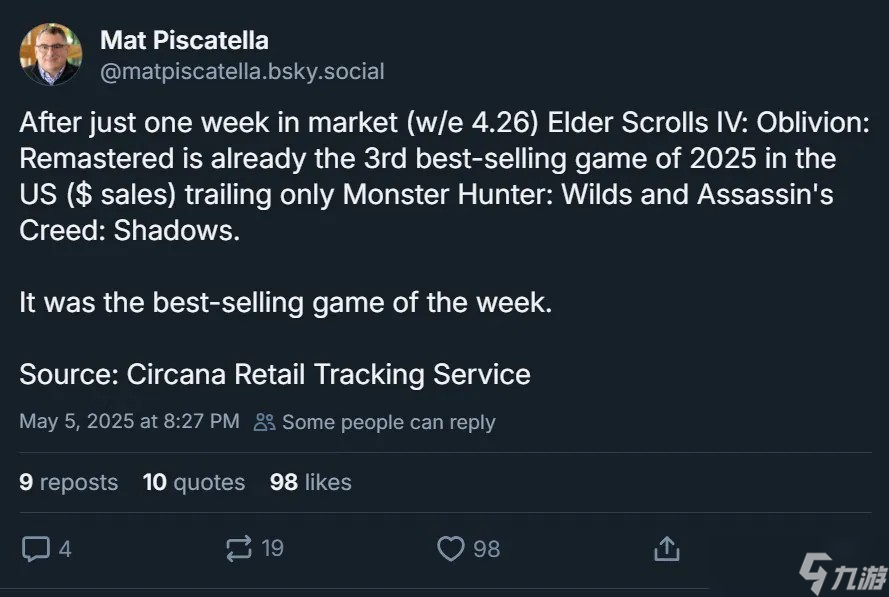889x597 pixels.
Task: Click 'It was the best-selling game' line
Action: click(286, 302)
